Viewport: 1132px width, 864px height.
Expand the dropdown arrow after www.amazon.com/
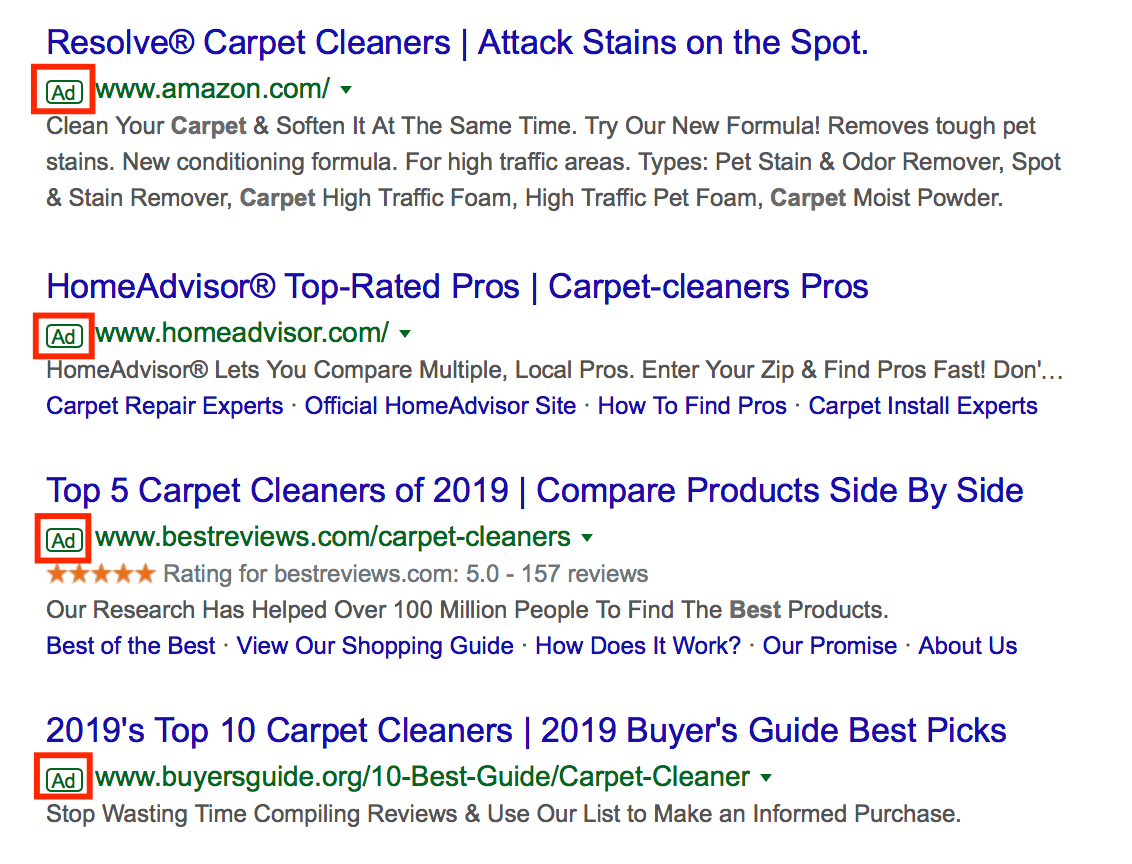pyautogui.click(x=346, y=90)
